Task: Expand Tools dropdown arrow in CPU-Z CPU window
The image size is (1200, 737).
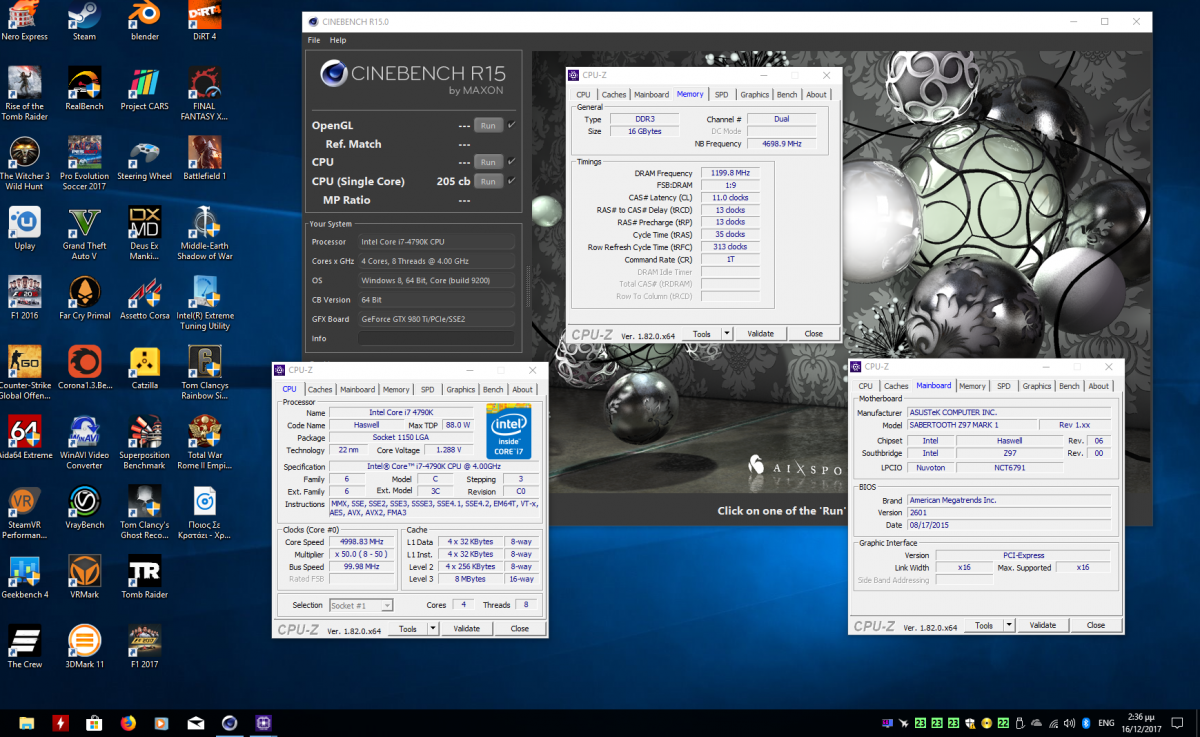Action: pos(433,628)
